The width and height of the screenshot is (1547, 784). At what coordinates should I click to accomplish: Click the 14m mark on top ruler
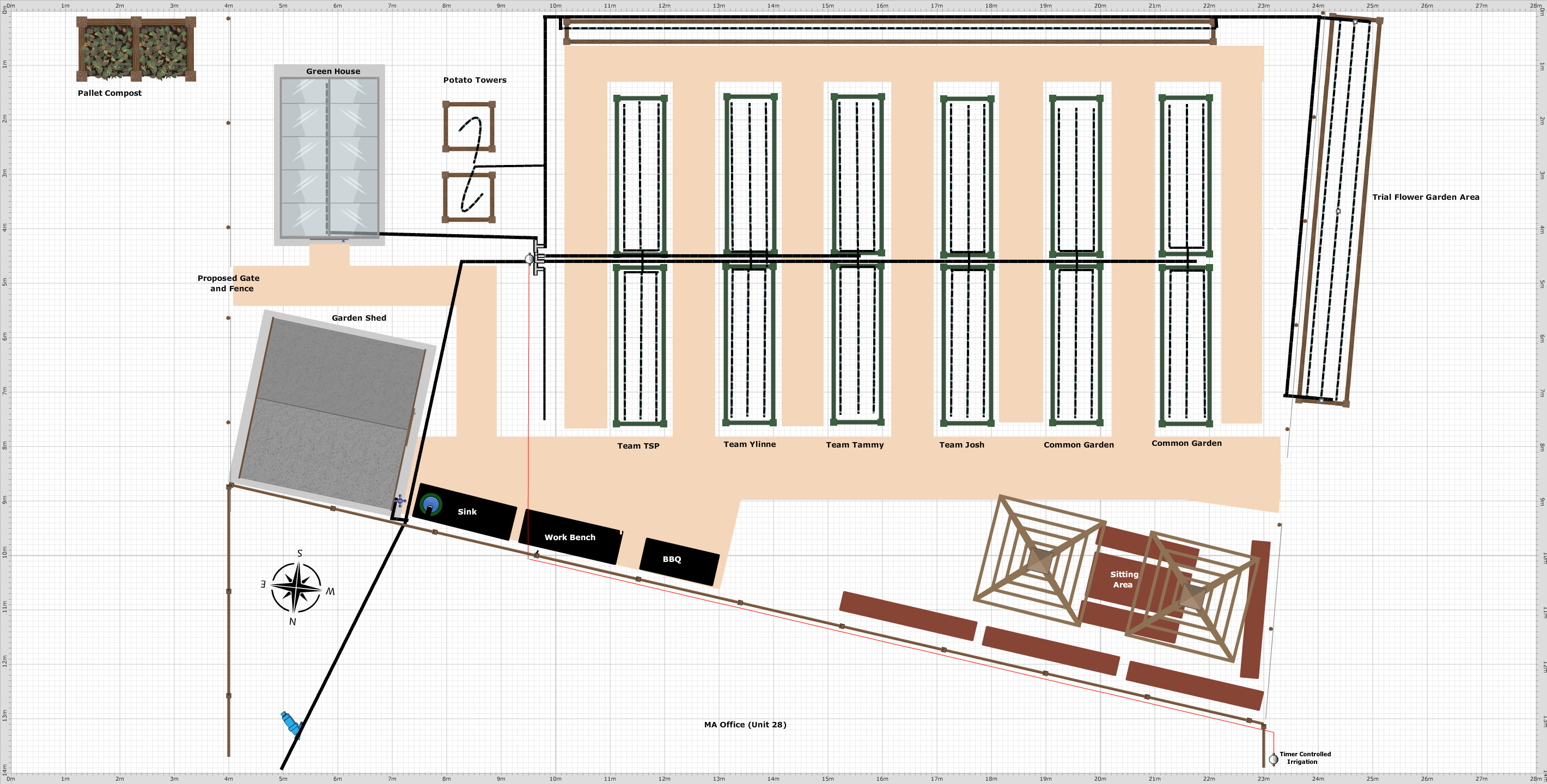pyautogui.click(x=773, y=5)
